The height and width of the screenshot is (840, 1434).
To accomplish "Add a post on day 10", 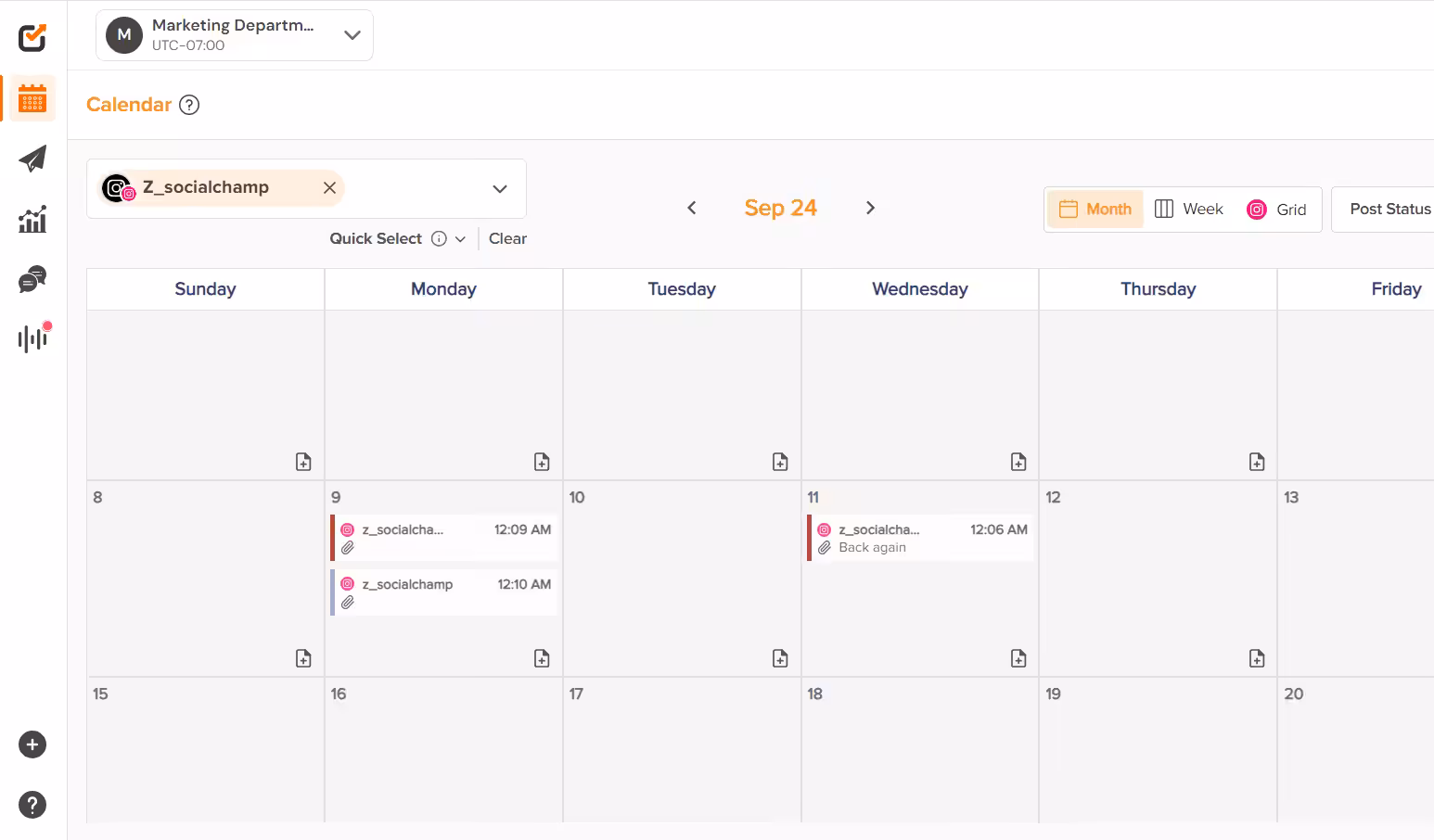I will [780, 658].
